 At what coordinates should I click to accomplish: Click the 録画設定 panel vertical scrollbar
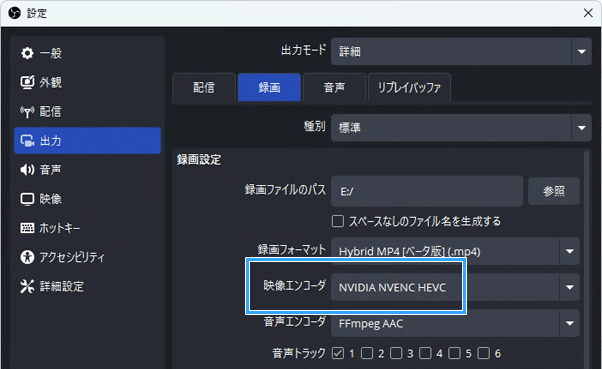586,260
